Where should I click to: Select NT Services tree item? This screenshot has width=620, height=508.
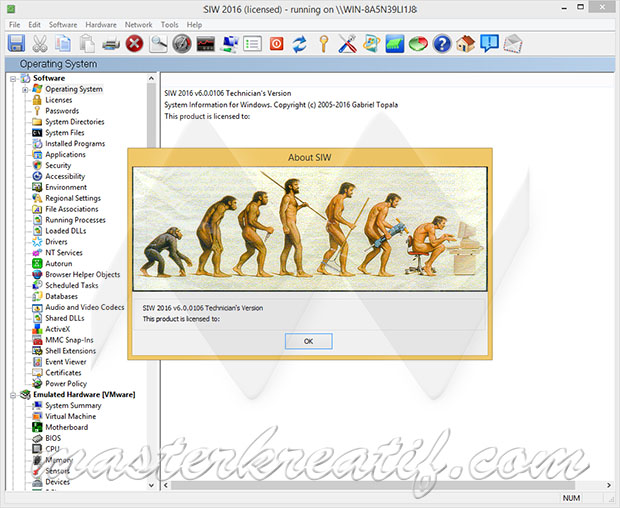coord(64,253)
